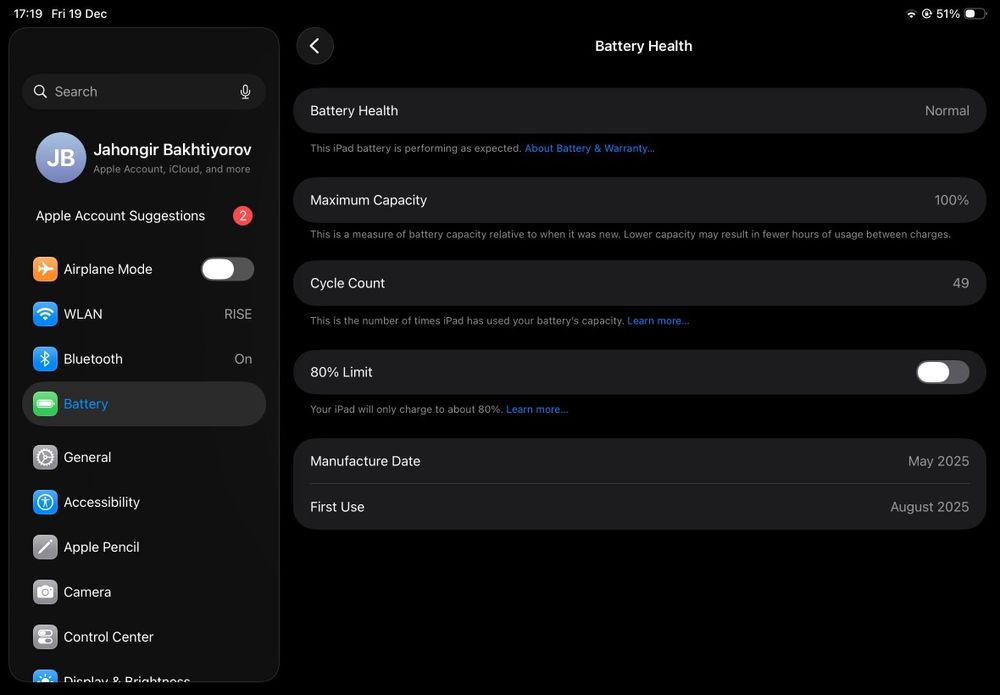The height and width of the screenshot is (695, 1000).
Task: Open Bluetooth settings
Action: click(144, 359)
